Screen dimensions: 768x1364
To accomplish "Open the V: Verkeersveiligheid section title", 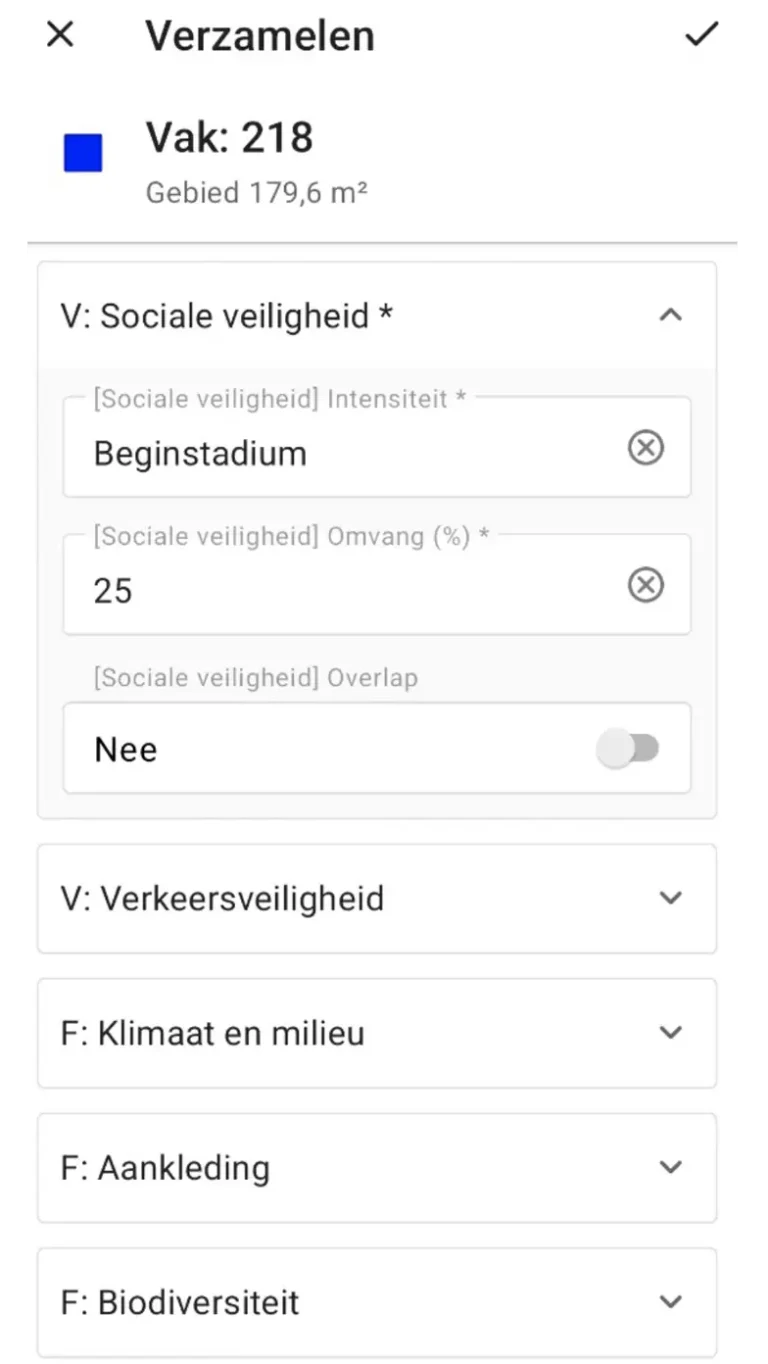I will coord(222,898).
